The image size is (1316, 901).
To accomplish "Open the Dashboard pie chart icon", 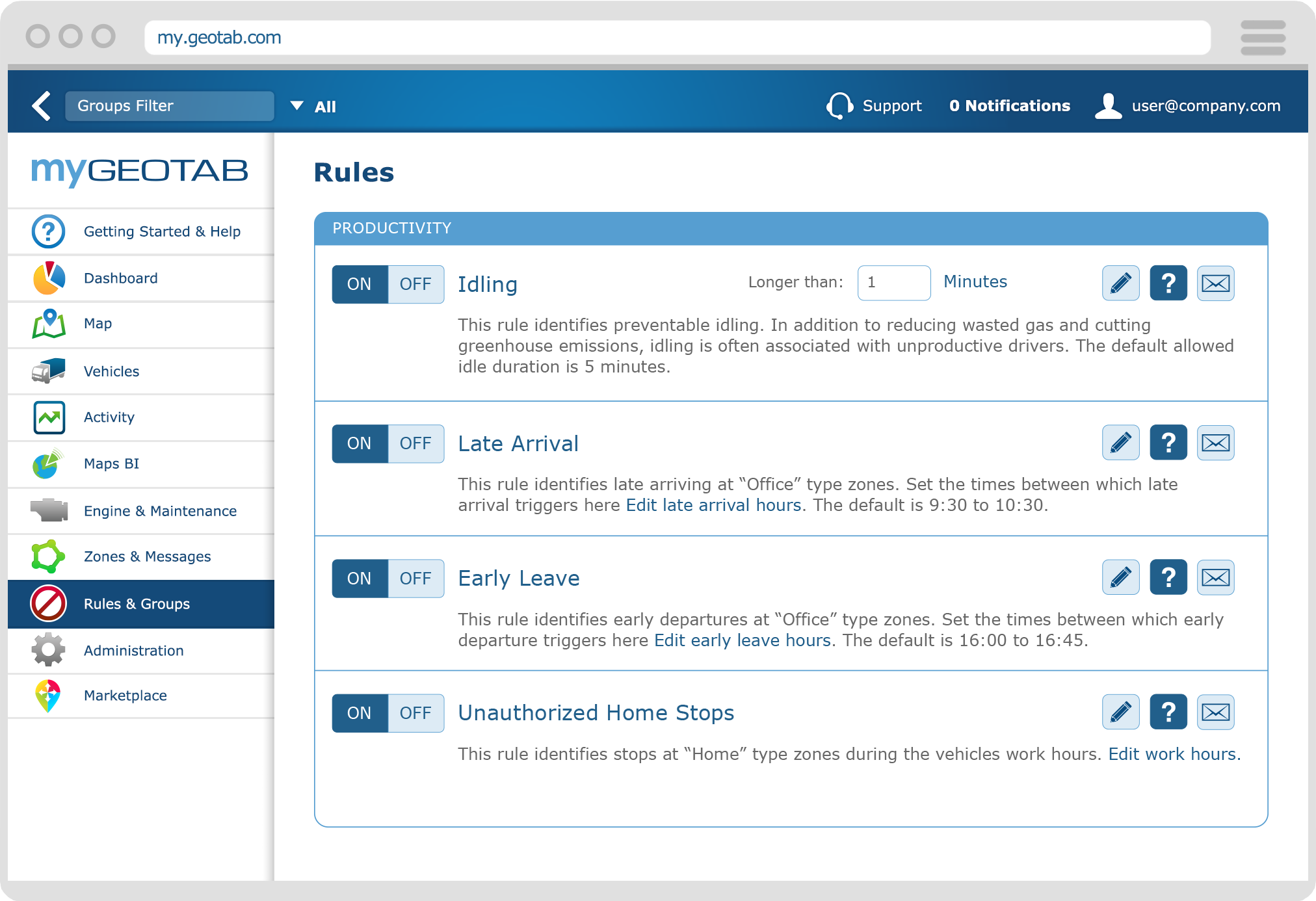I will pyautogui.click(x=49, y=278).
